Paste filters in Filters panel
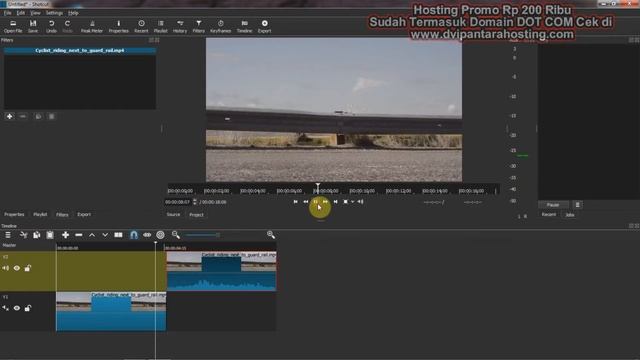Viewport: 640px width, 360px height. click(51, 116)
